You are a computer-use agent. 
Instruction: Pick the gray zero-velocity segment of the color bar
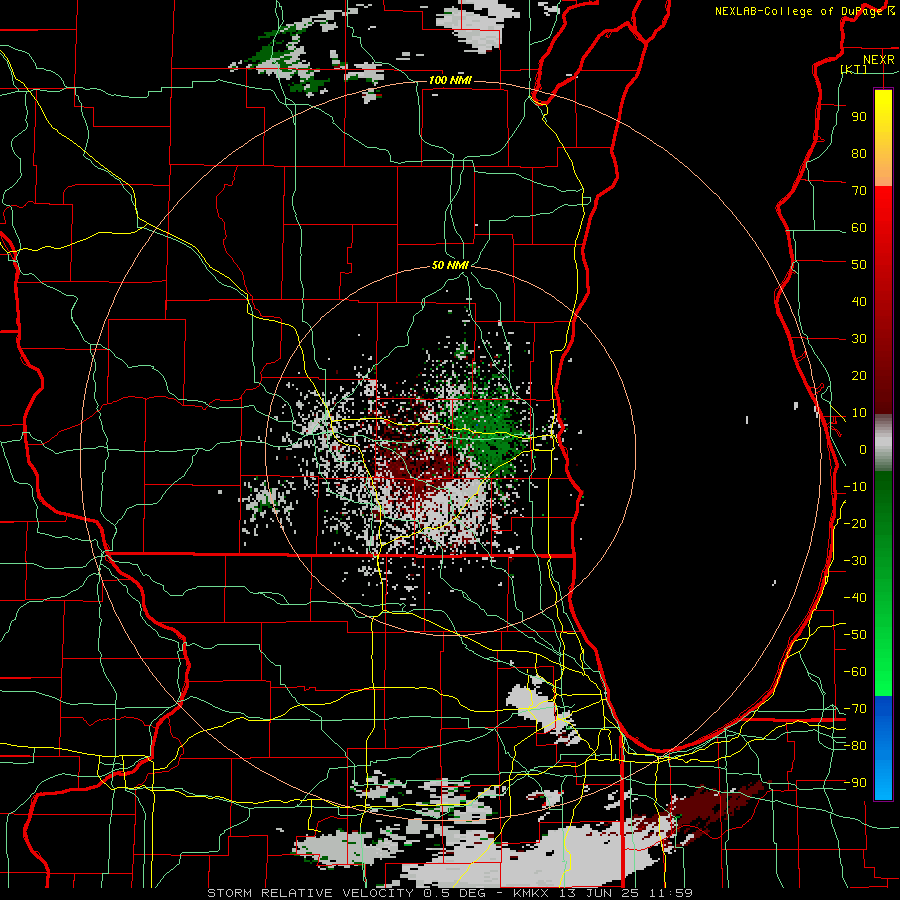(883, 443)
